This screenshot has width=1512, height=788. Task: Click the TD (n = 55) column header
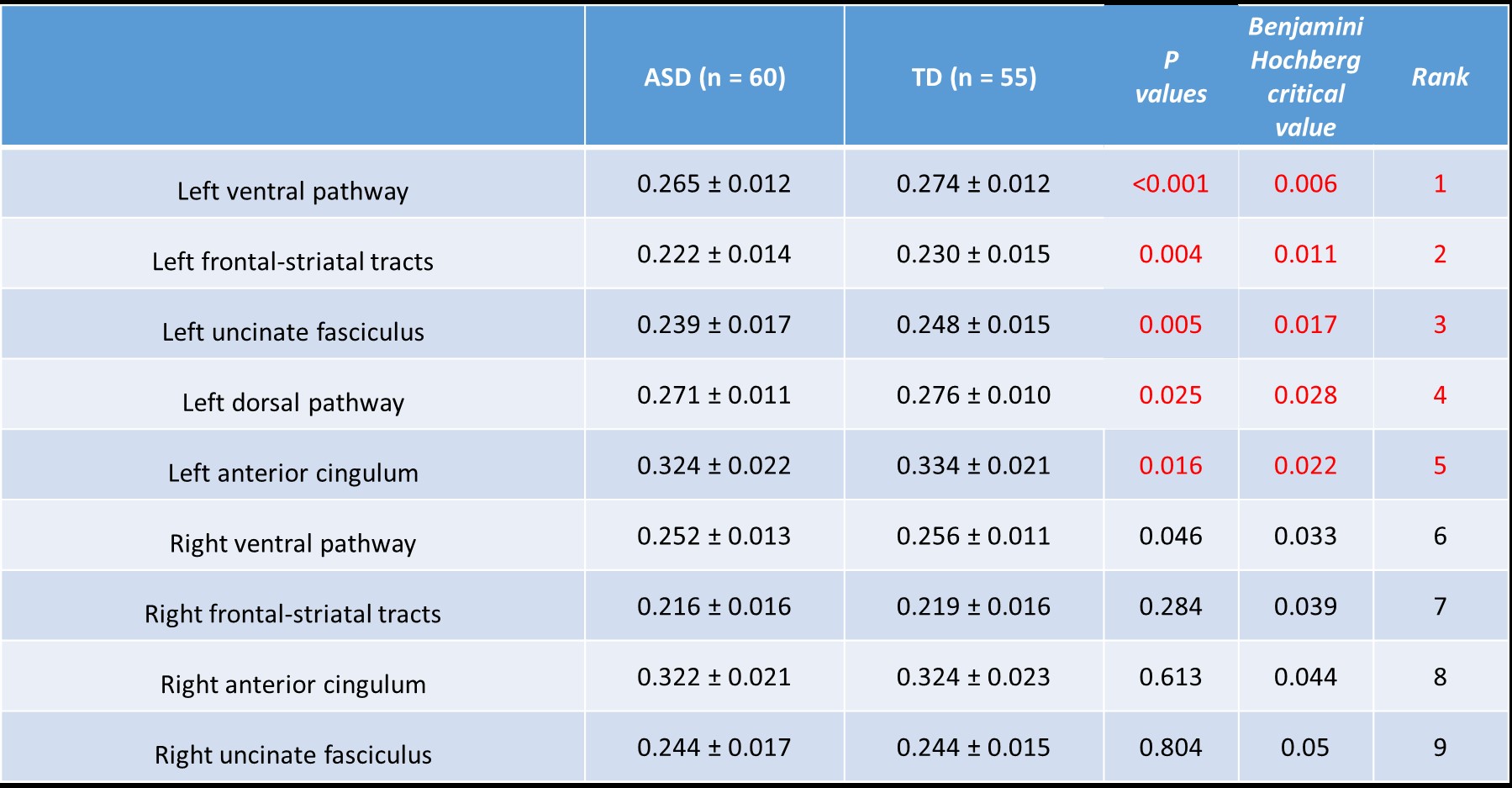click(974, 77)
